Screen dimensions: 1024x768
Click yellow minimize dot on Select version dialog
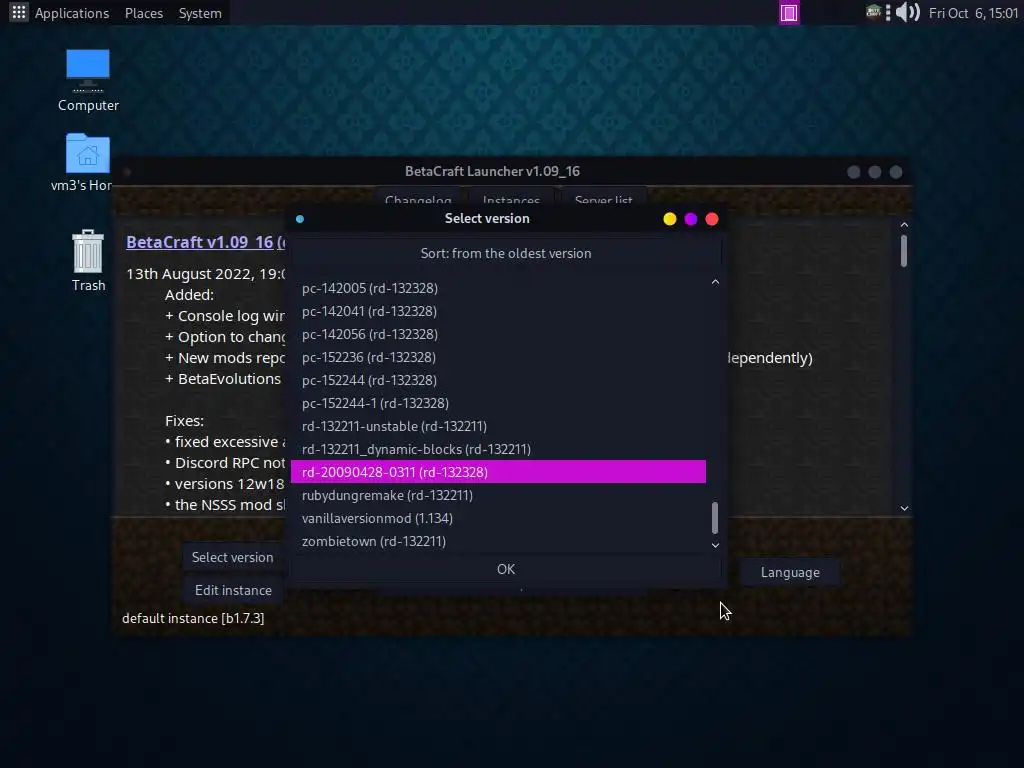click(x=669, y=219)
